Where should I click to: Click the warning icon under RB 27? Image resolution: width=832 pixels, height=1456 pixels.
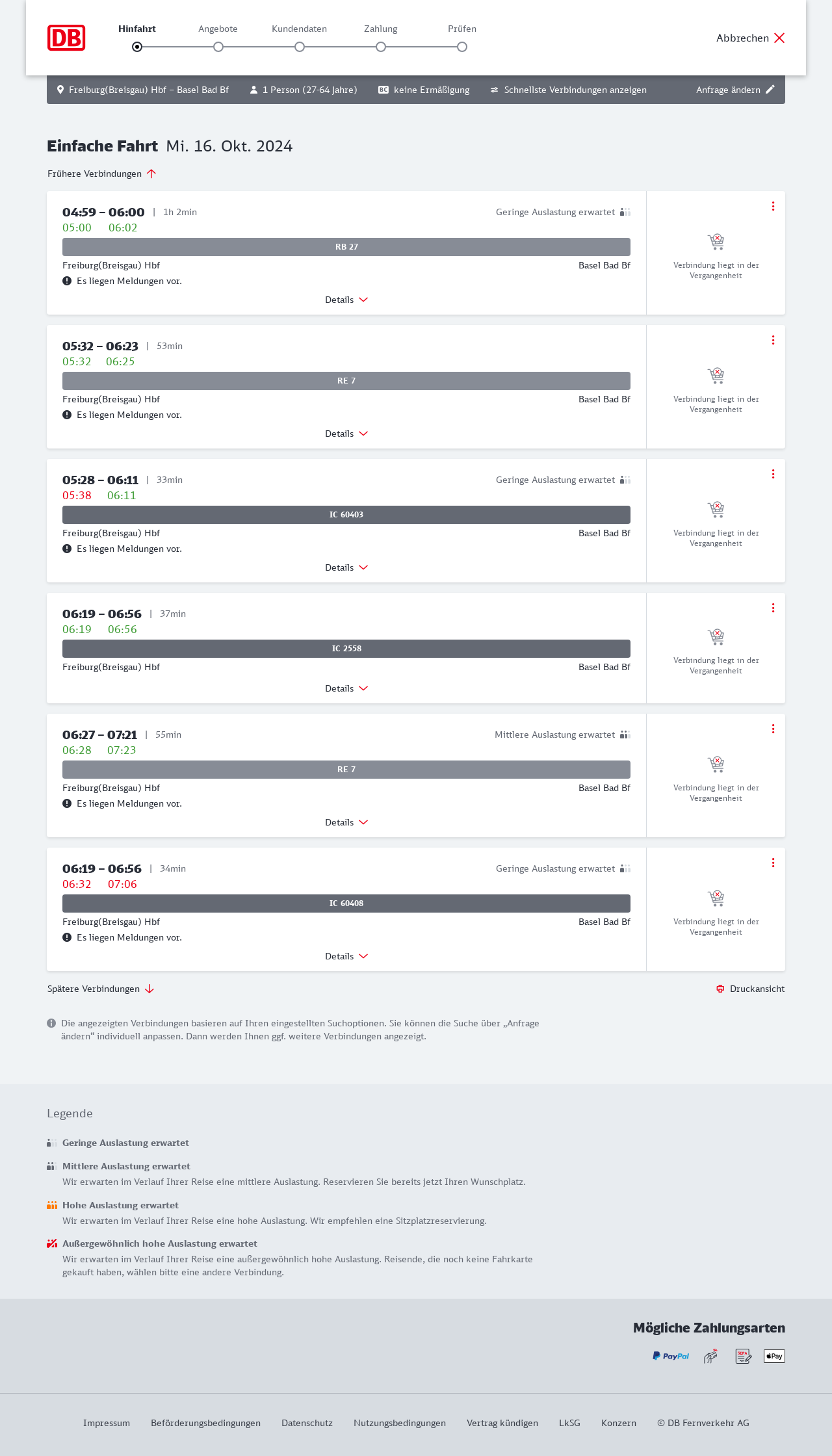pos(67,281)
